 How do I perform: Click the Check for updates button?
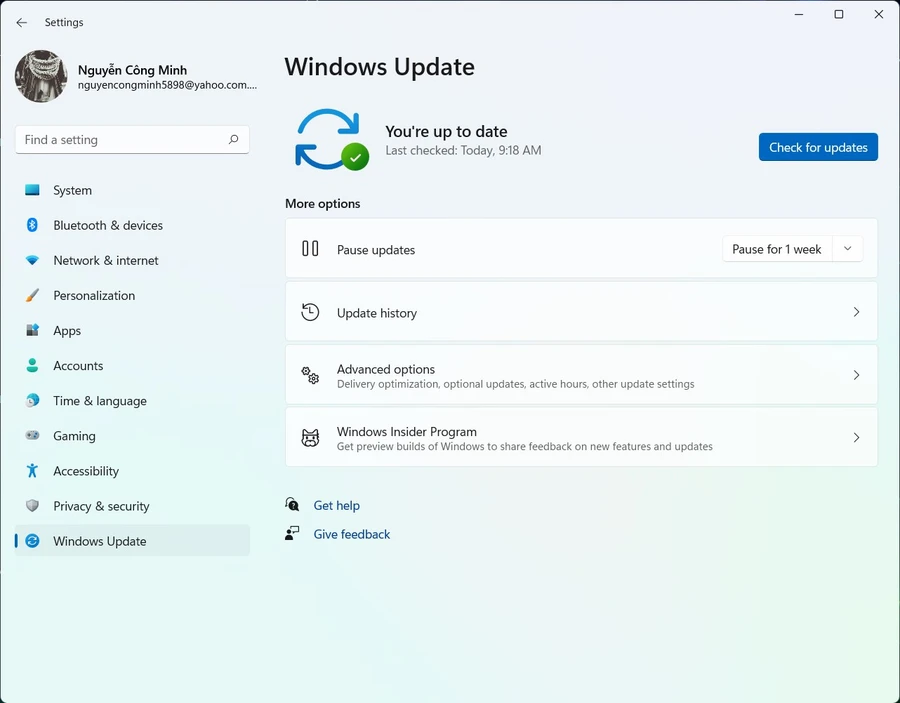pyautogui.click(x=818, y=147)
